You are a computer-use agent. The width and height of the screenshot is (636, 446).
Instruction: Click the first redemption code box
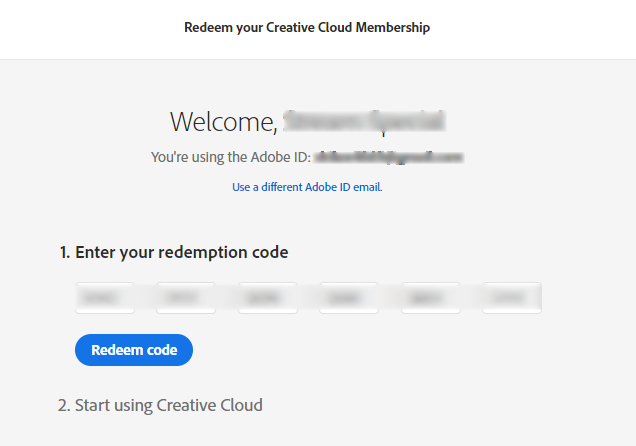coord(105,298)
